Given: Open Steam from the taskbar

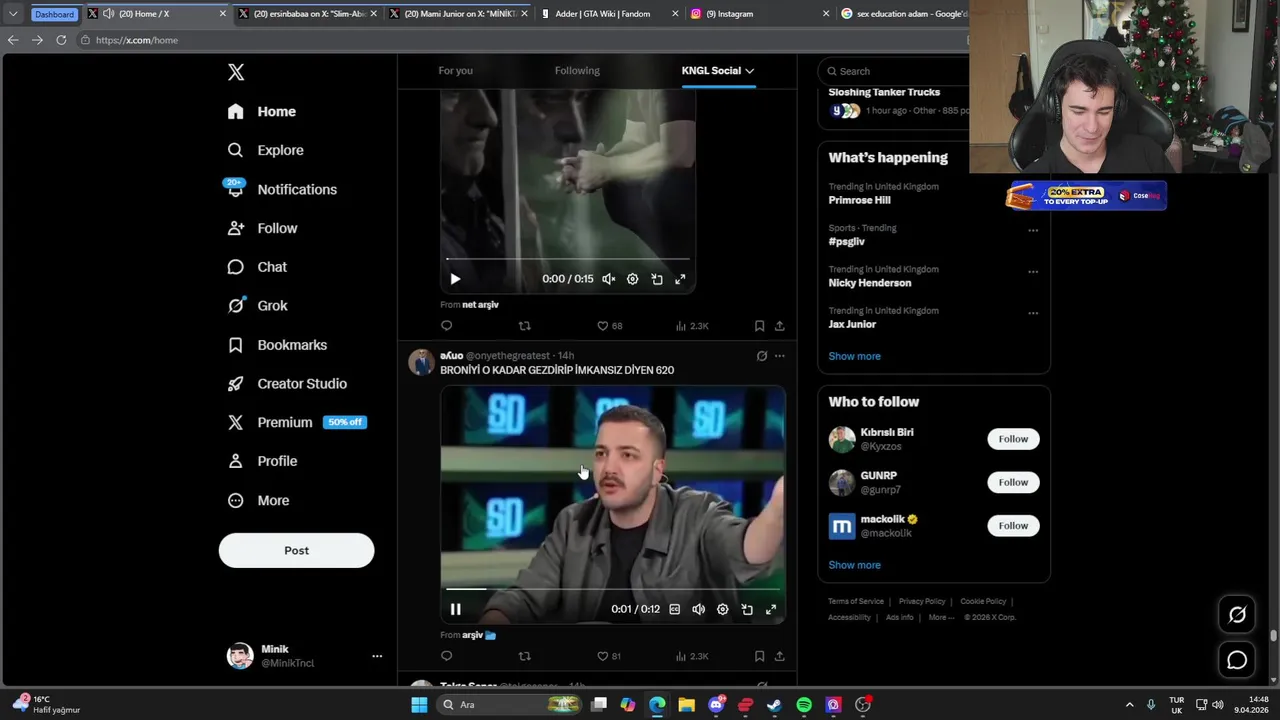Looking at the screenshot, I should (x=774, y=705).
